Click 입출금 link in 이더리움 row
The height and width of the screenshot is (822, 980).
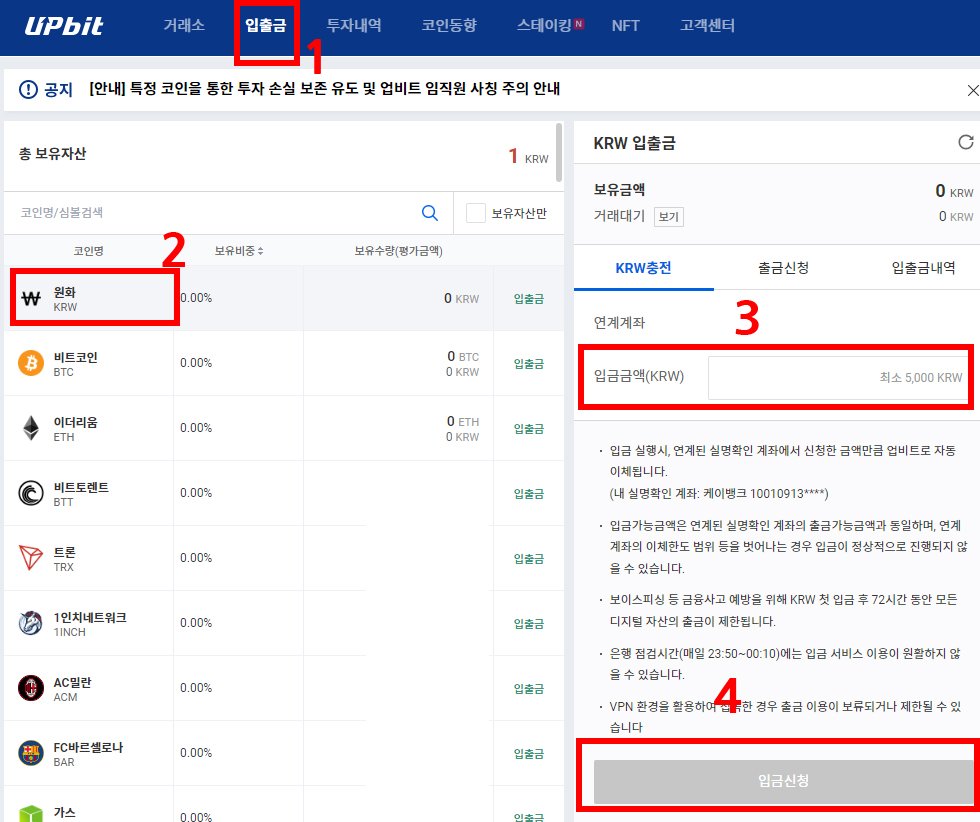[529, 429]
